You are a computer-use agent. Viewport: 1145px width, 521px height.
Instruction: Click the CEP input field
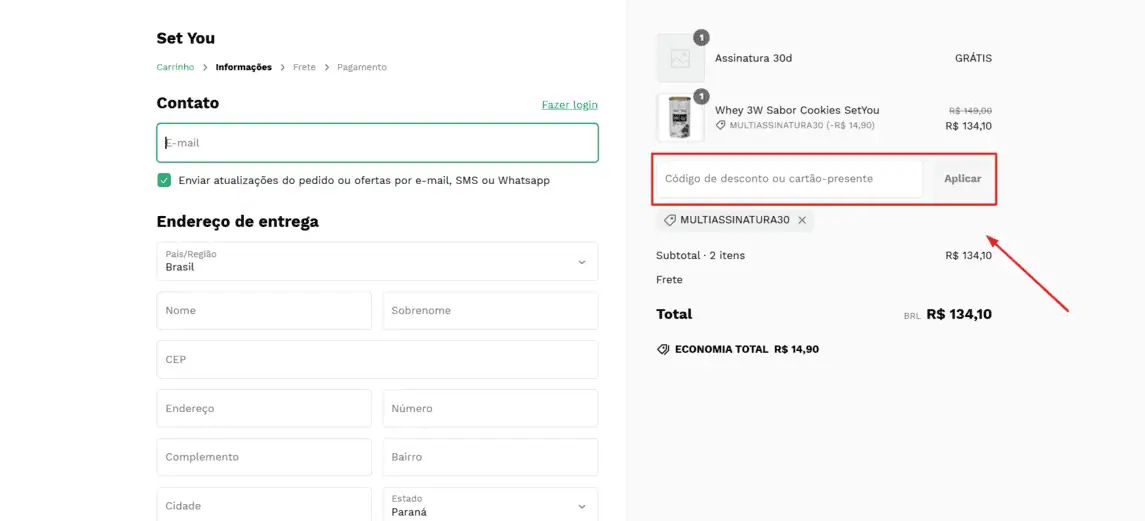point(378,360)
